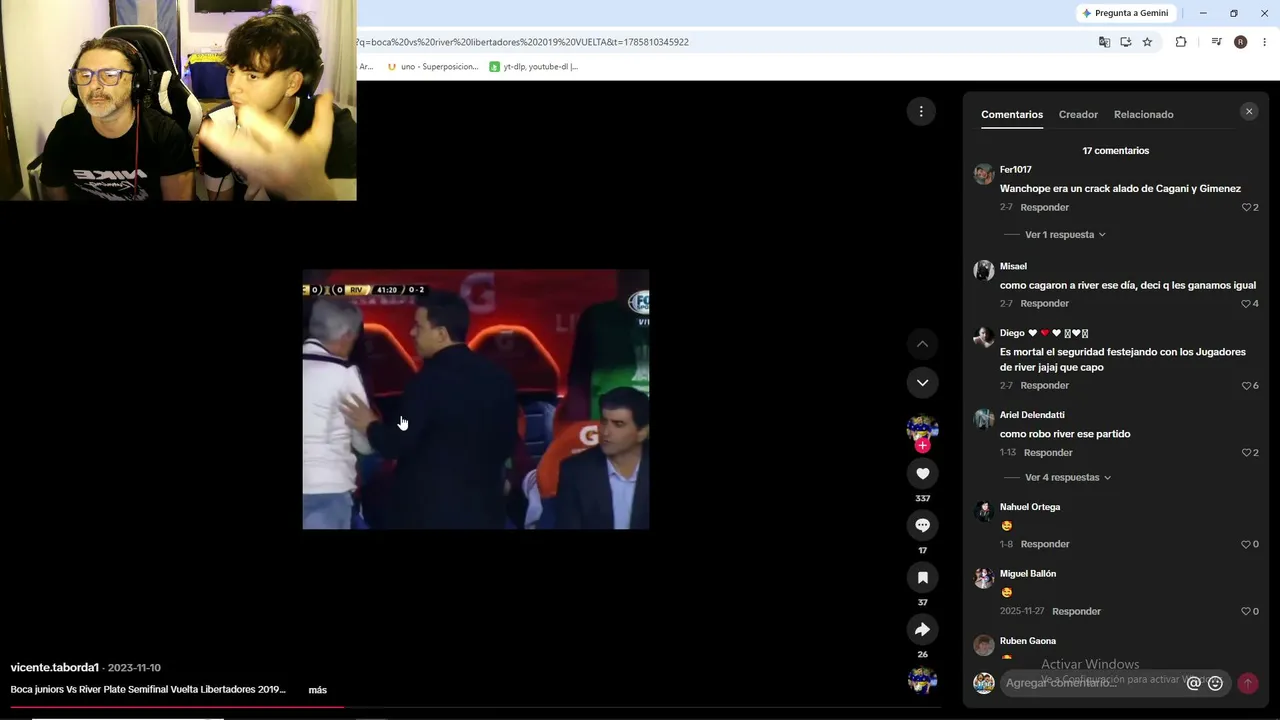Open Ruben Gaona's profile avatar

pyautogui.click(x=984, y=645)
